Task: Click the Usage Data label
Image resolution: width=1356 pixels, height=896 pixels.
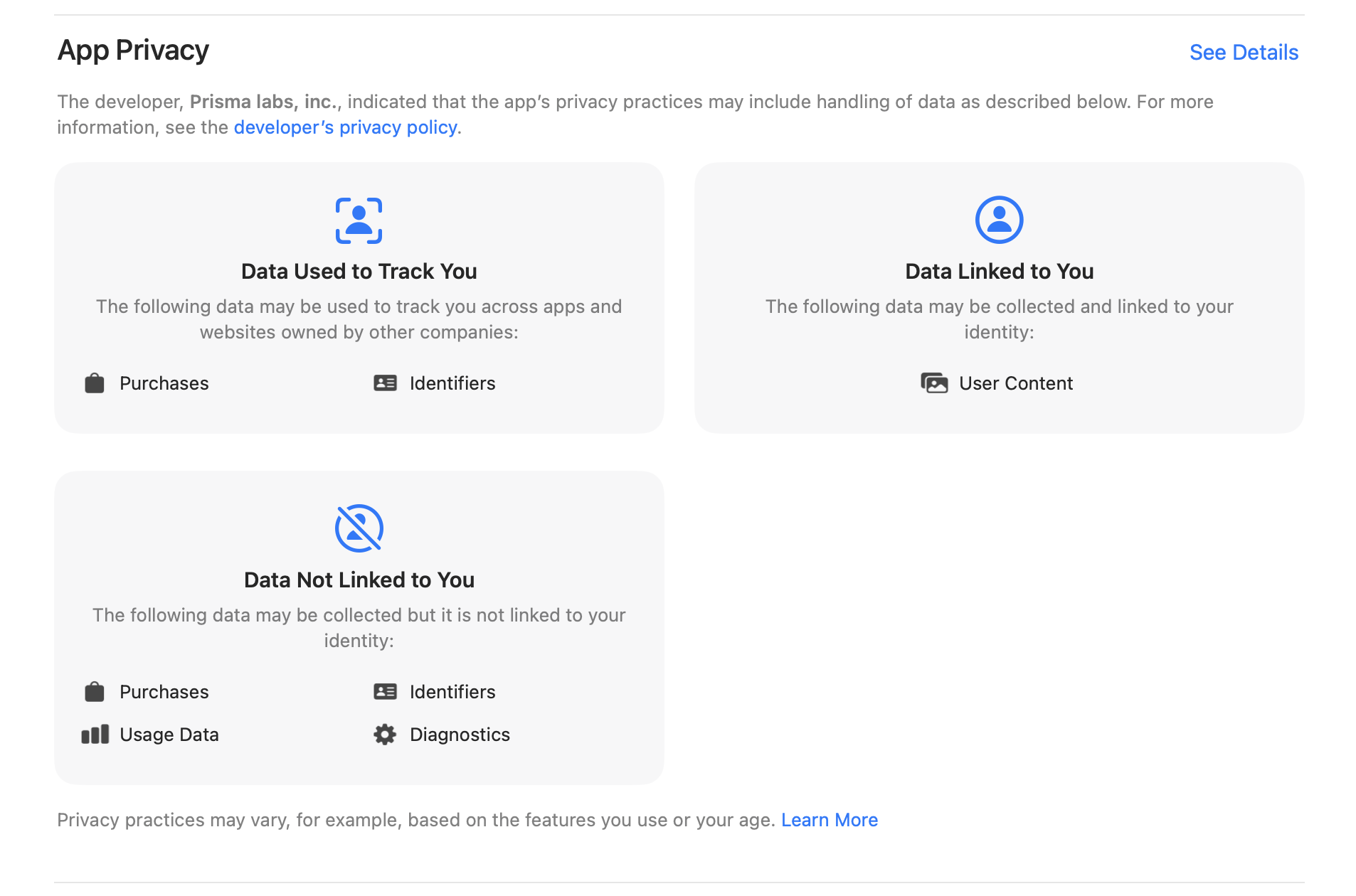Action: click(169, 735)
